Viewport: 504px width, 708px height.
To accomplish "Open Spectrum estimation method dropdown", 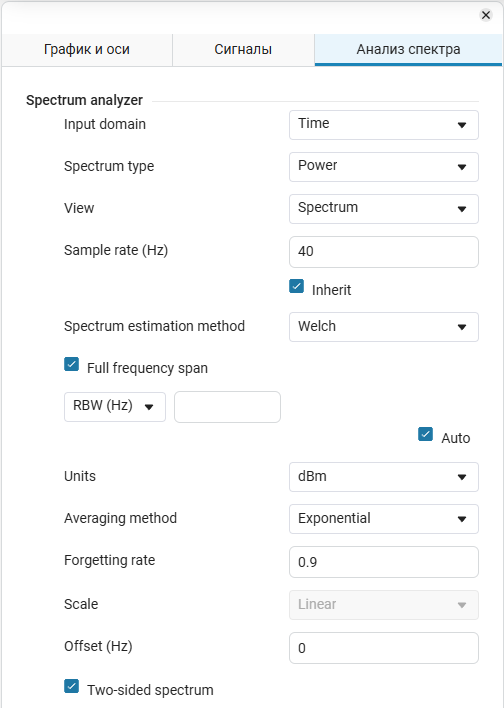I will [x=383, y=326].
